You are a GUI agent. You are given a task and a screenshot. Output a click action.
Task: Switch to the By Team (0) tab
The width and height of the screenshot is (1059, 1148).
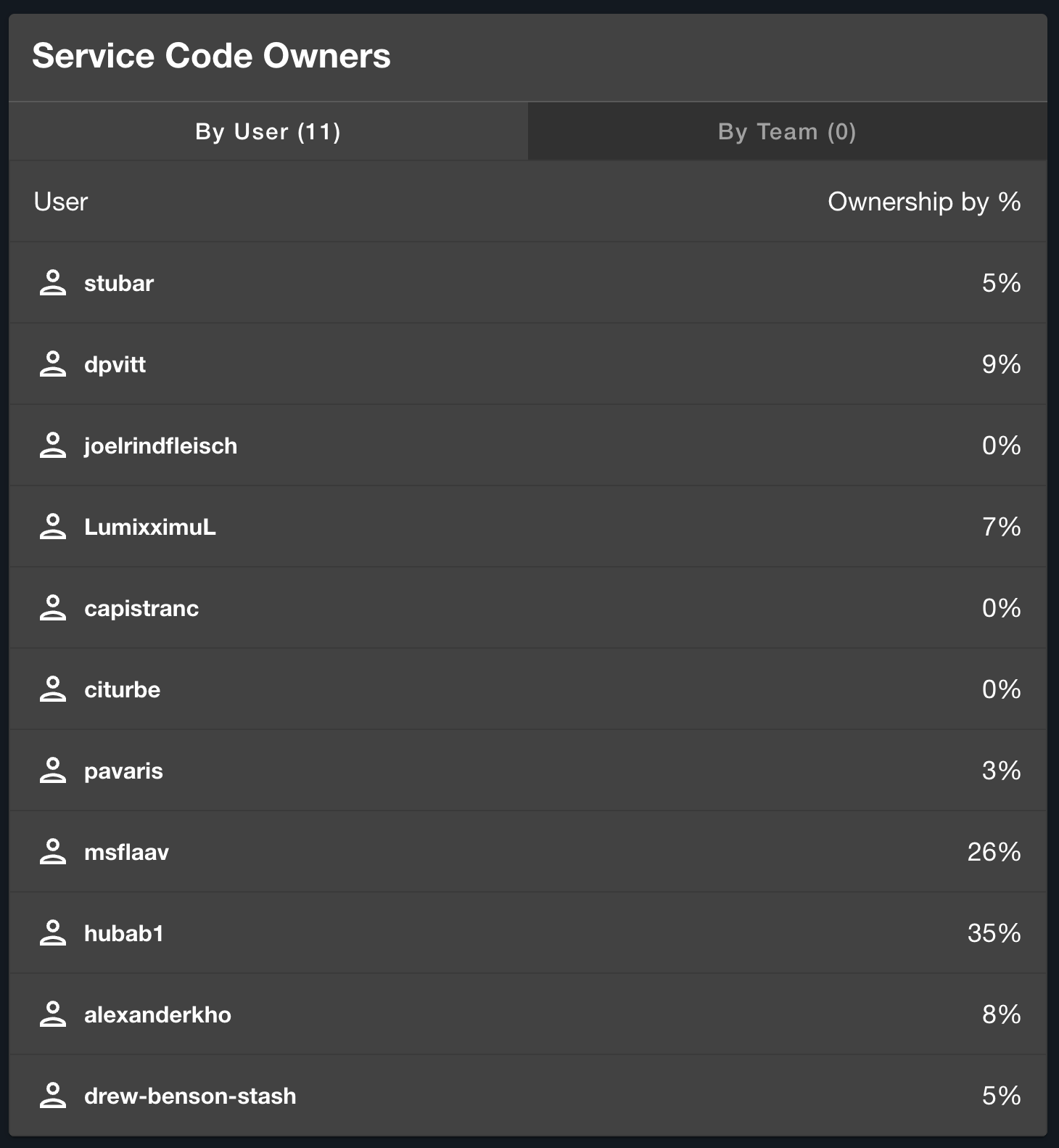[x=787, y=131]
